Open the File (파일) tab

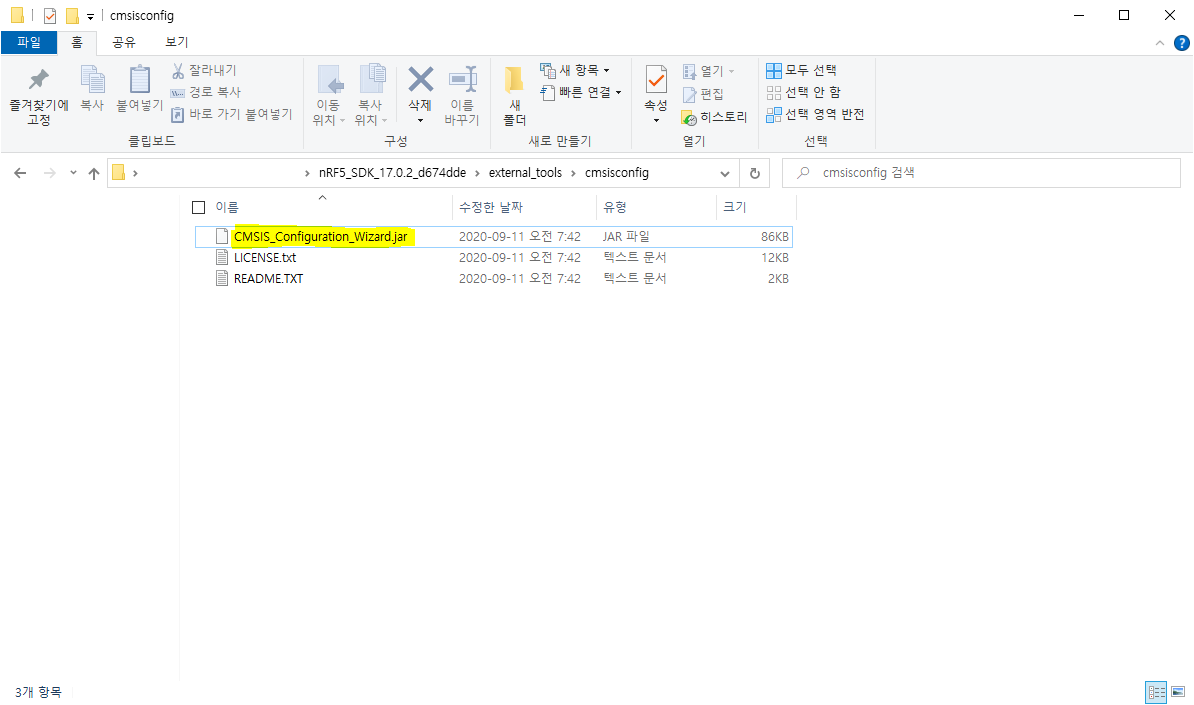click(29, 43)
